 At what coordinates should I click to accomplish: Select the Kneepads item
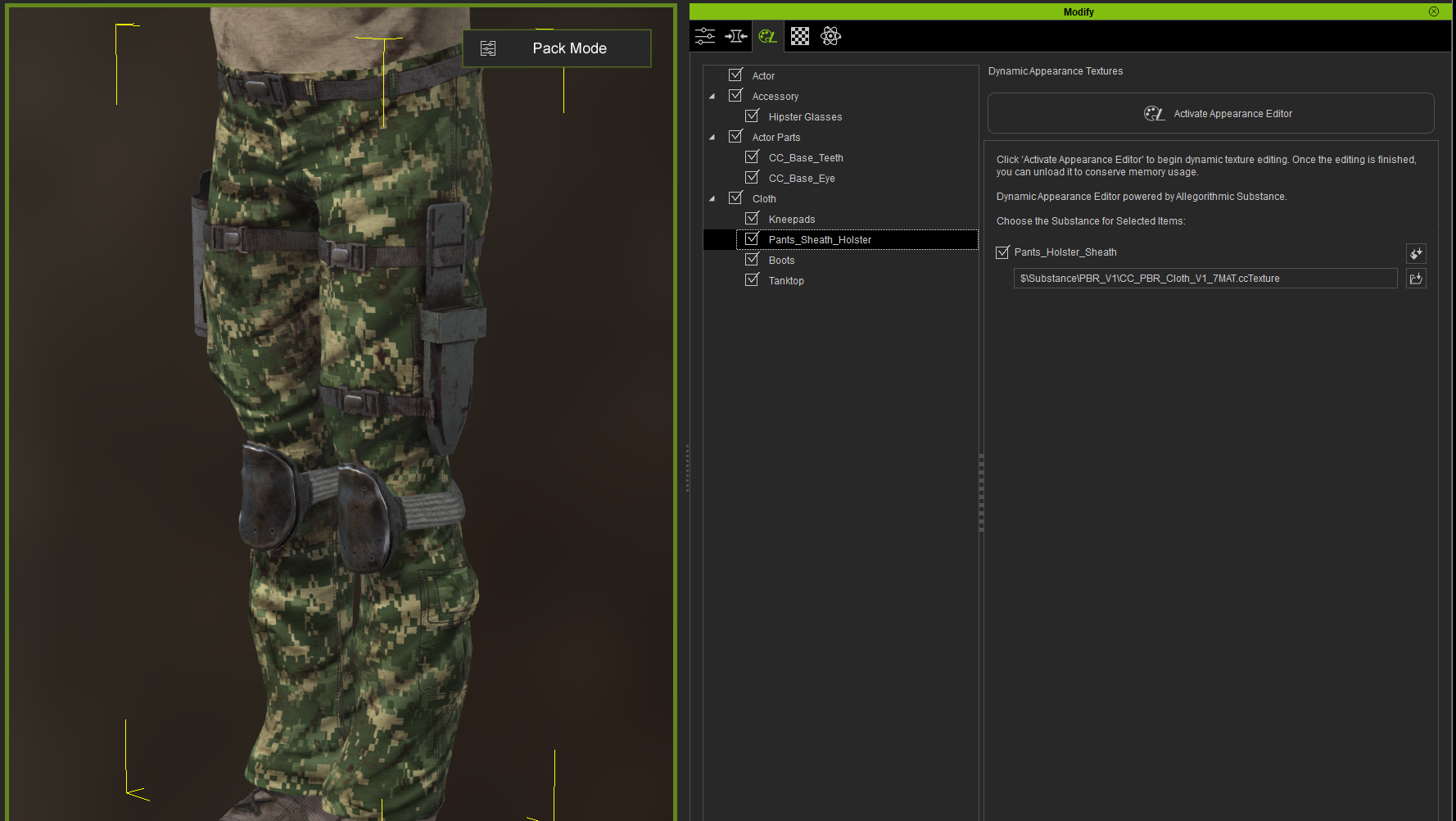click(792, 220)
